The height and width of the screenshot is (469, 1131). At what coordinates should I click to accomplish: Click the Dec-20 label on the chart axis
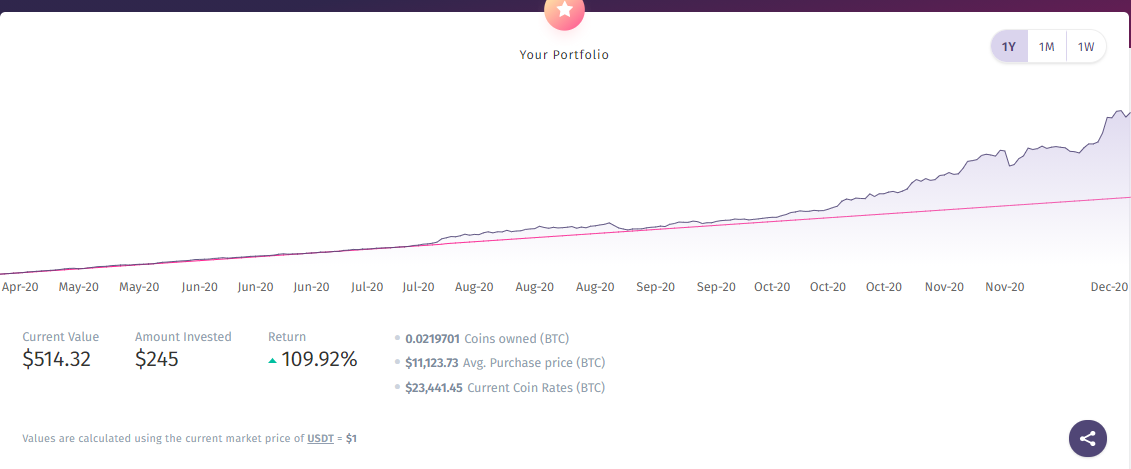coord(1109,287)
